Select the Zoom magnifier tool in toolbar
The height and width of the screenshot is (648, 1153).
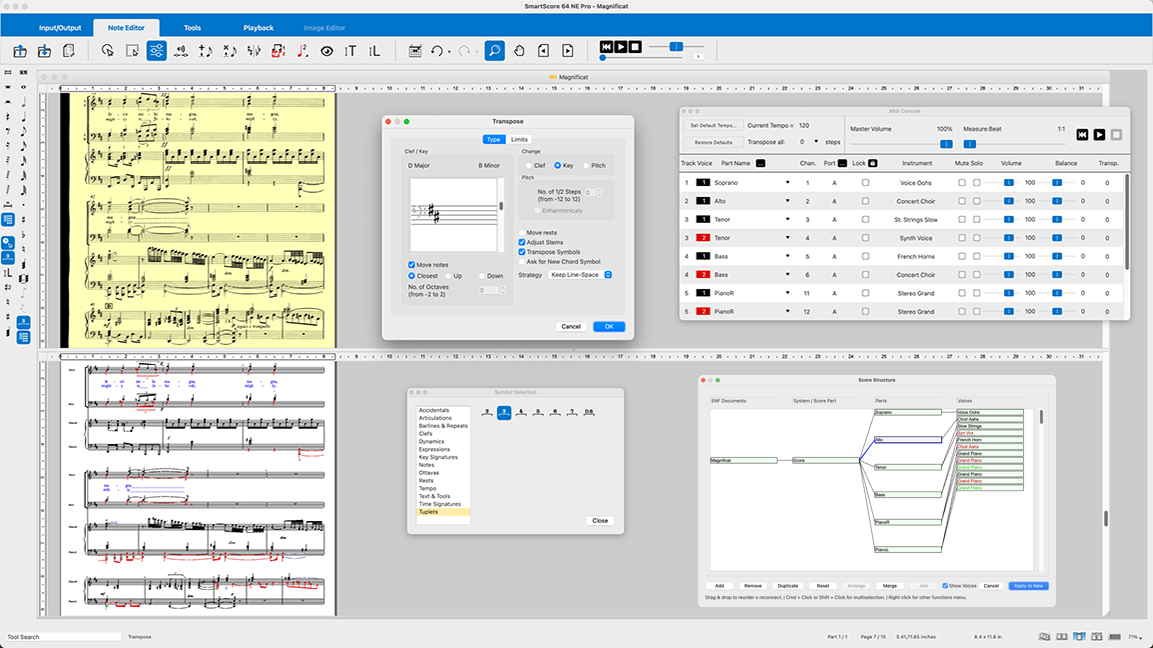pyautogui.click(x=494, y=50)
